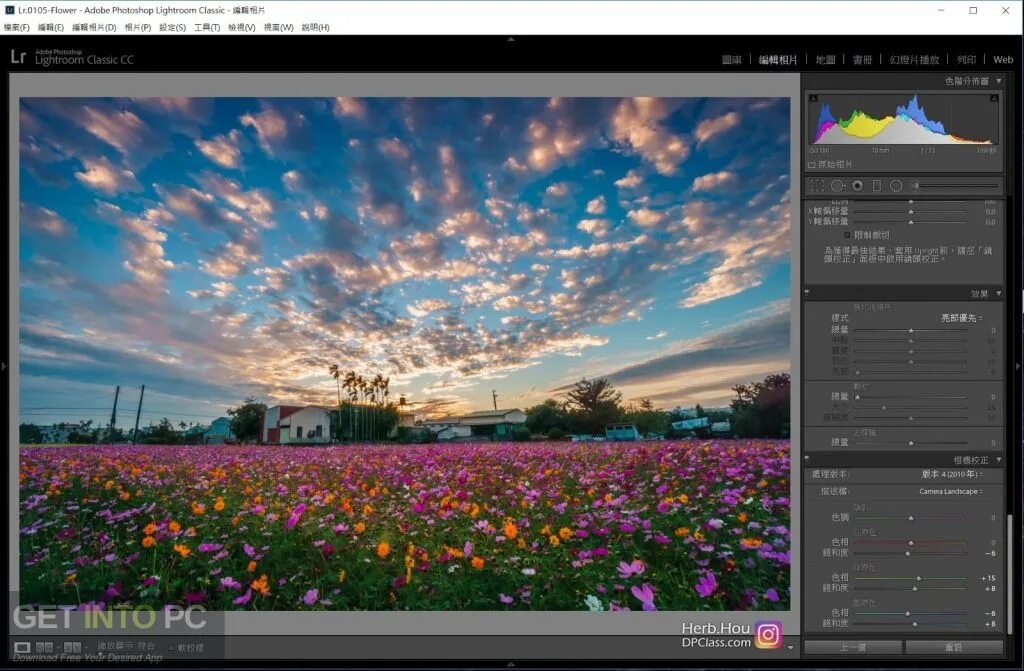
Task: Toggle shadow clipping indicator in histogram
Action: [x=813, y=98]
